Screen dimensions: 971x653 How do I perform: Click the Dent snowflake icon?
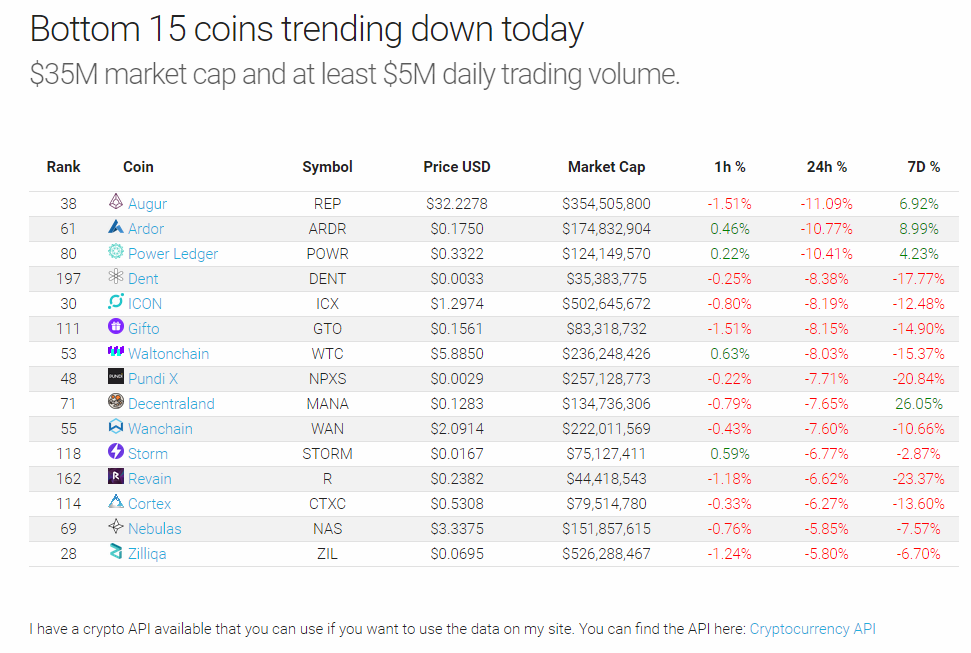tap(115, 278)
